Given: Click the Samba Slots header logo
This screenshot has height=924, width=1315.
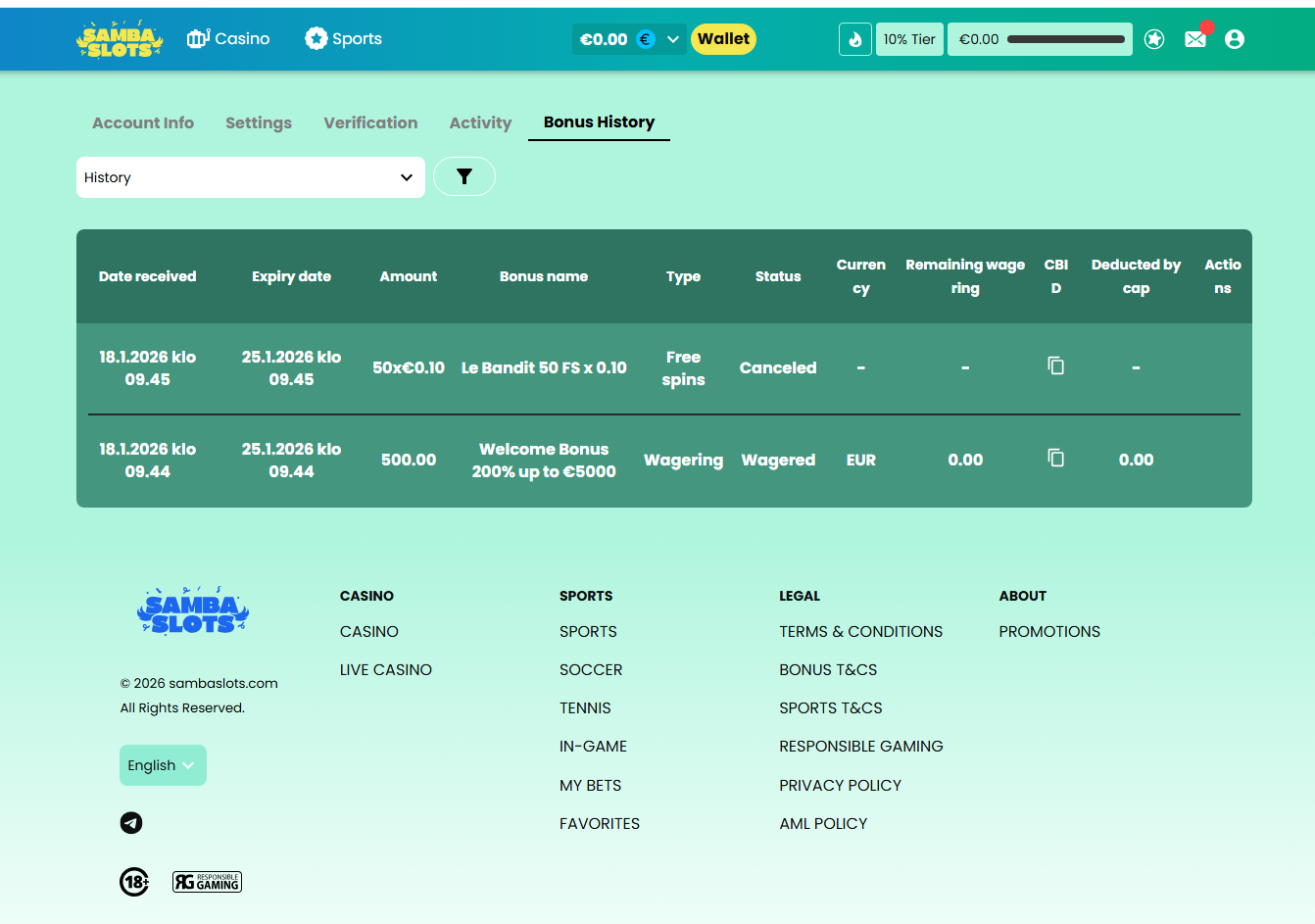Looking at the screenshot, I should pyautogui.click(x=120, y=39).
